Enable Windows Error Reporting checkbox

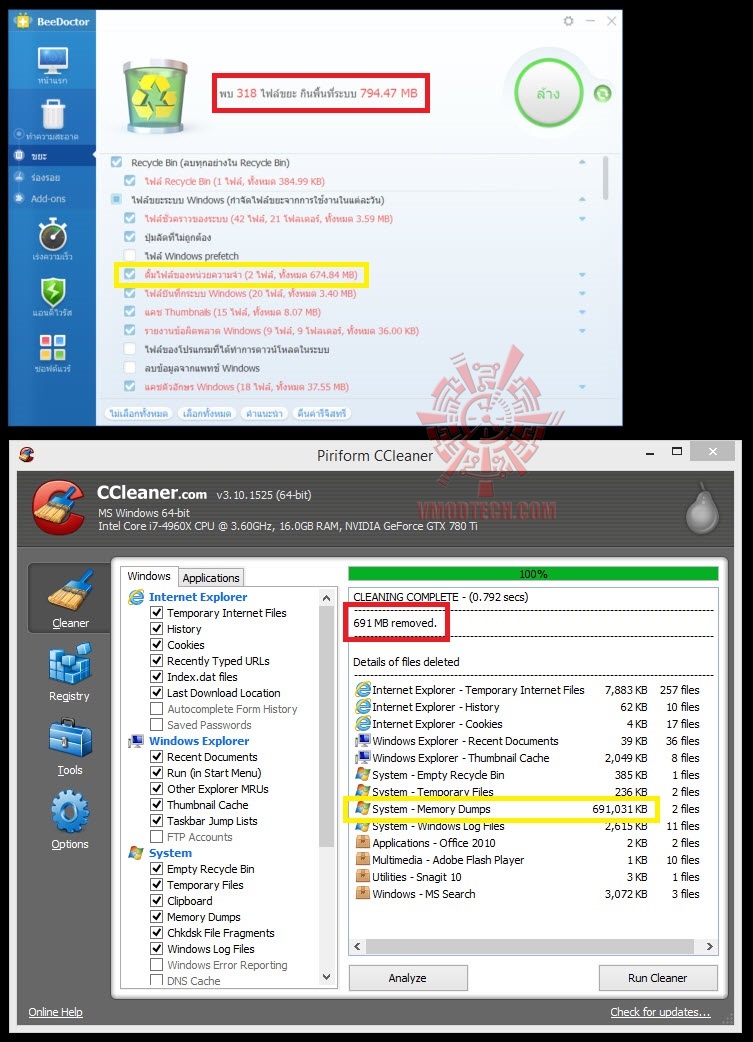157,965
